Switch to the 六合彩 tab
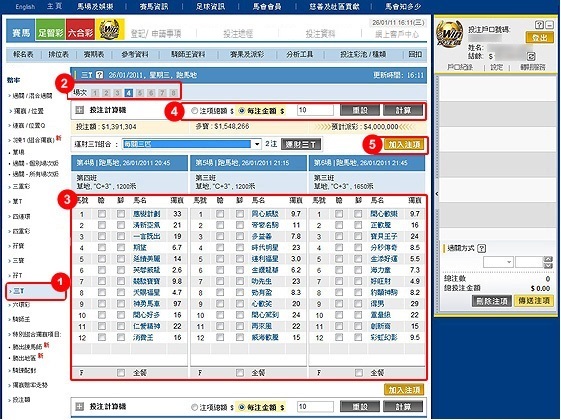The image size is (561, 420). [81, 33]
